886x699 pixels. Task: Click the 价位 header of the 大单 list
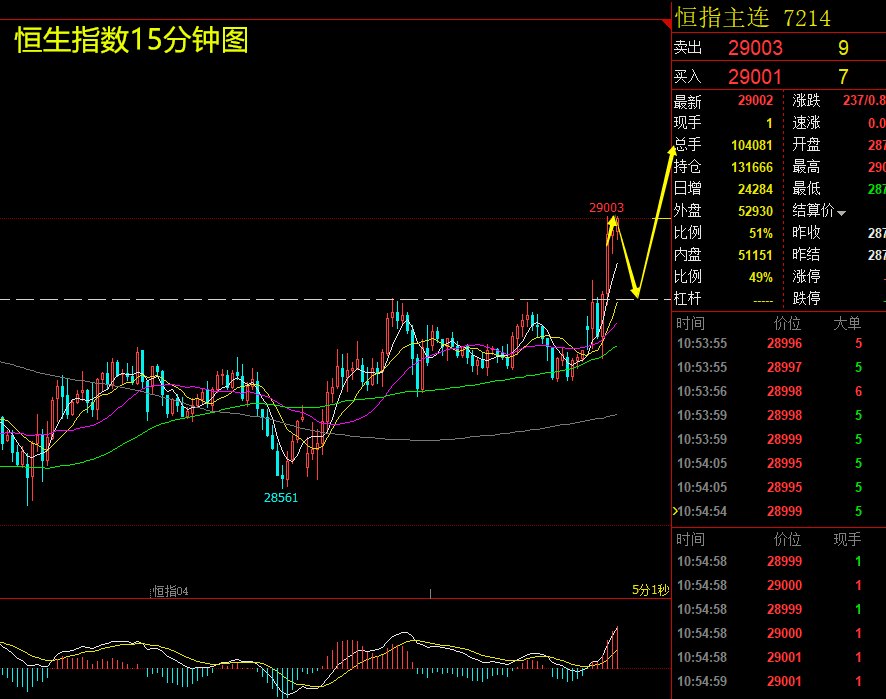(787, 324)
